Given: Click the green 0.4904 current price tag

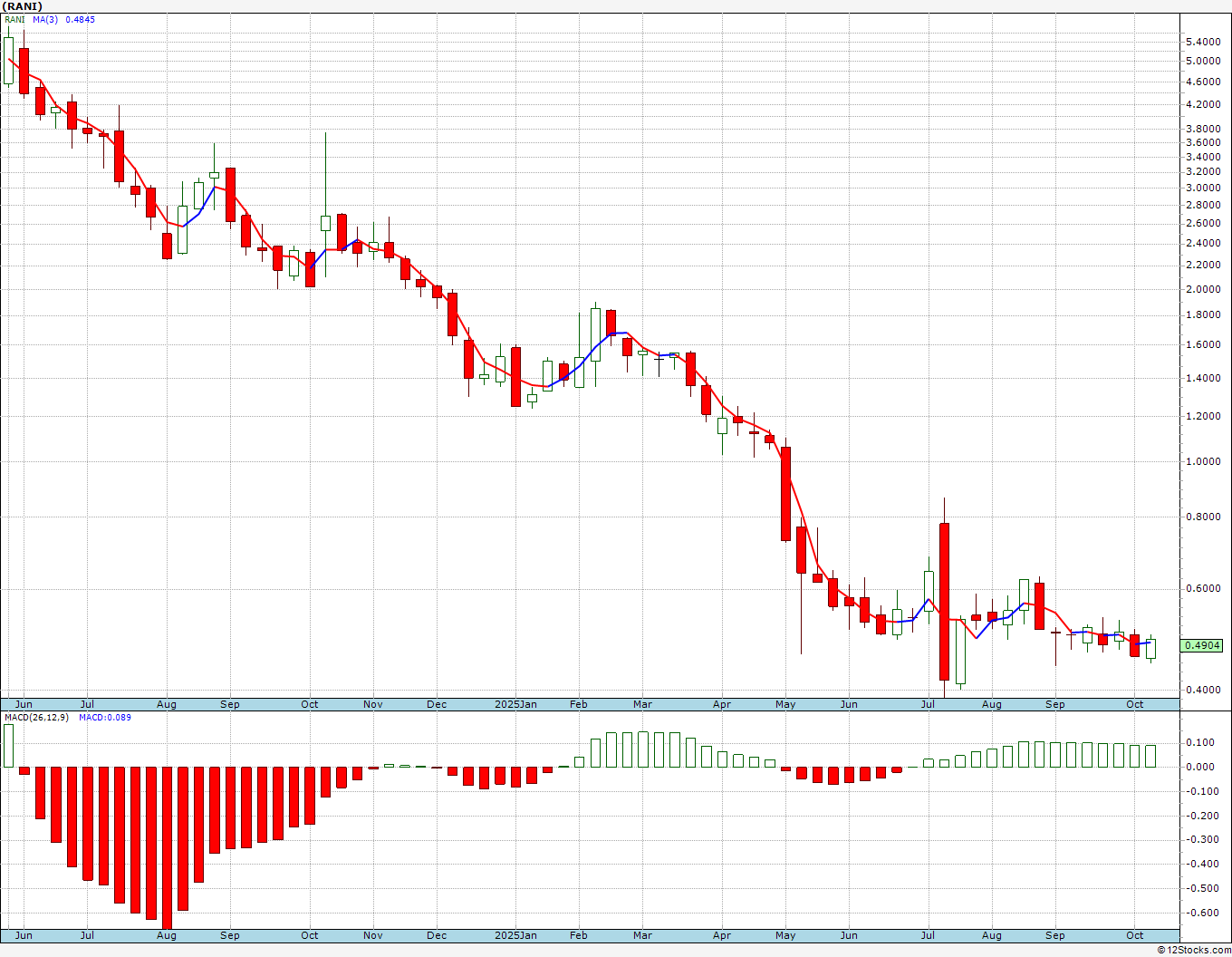Looking at the screenshot, I should (x=1202, y=645).
